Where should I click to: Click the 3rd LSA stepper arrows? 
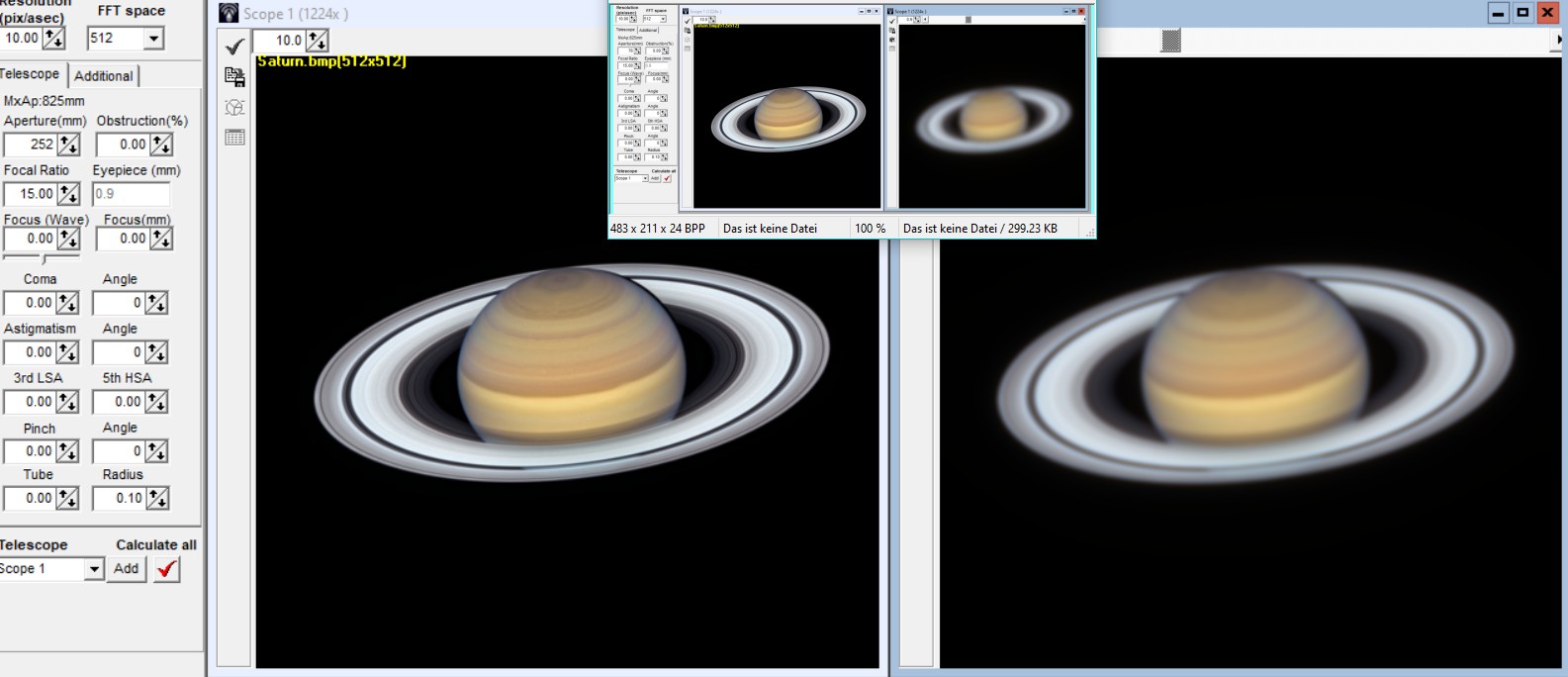point(66,402)
